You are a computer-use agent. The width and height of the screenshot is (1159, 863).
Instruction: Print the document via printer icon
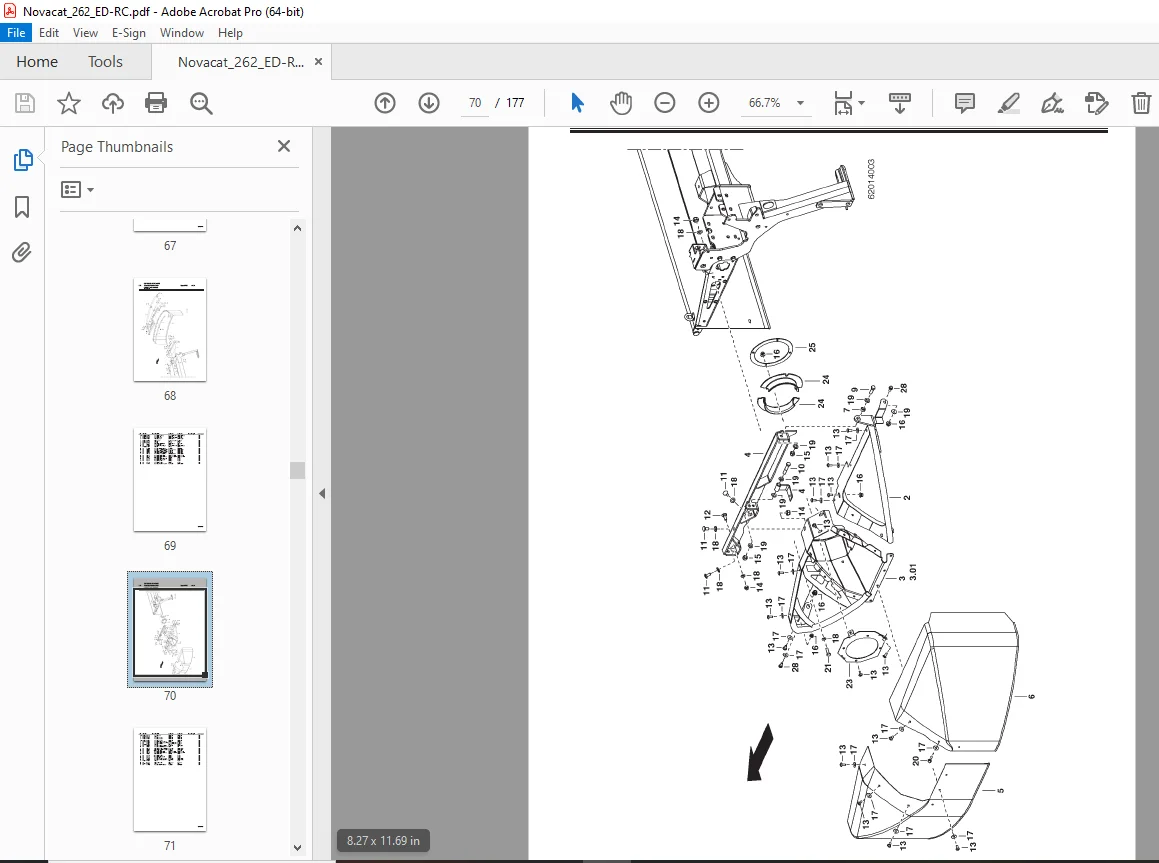pyautogui.click(x=156, y=103)
